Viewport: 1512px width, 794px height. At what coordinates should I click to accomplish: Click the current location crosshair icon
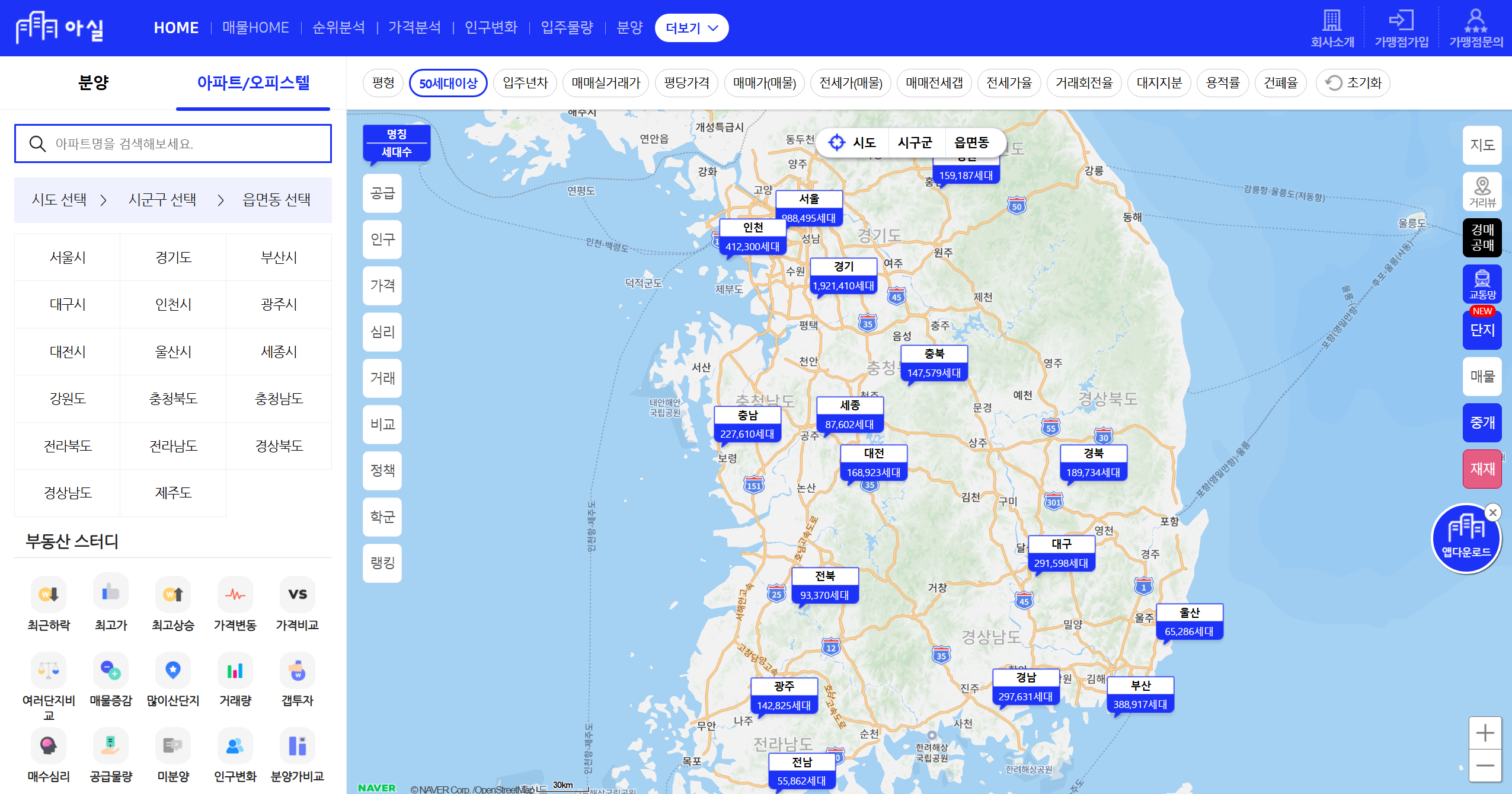(836, 142)
